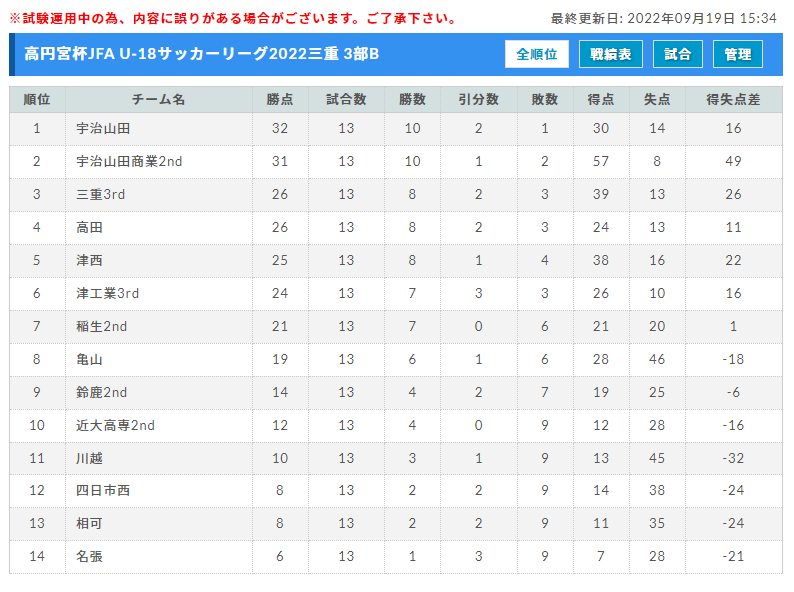Click the 勝点 column header
The width and height of the screenshot is (794, 592).
(280, 99)
